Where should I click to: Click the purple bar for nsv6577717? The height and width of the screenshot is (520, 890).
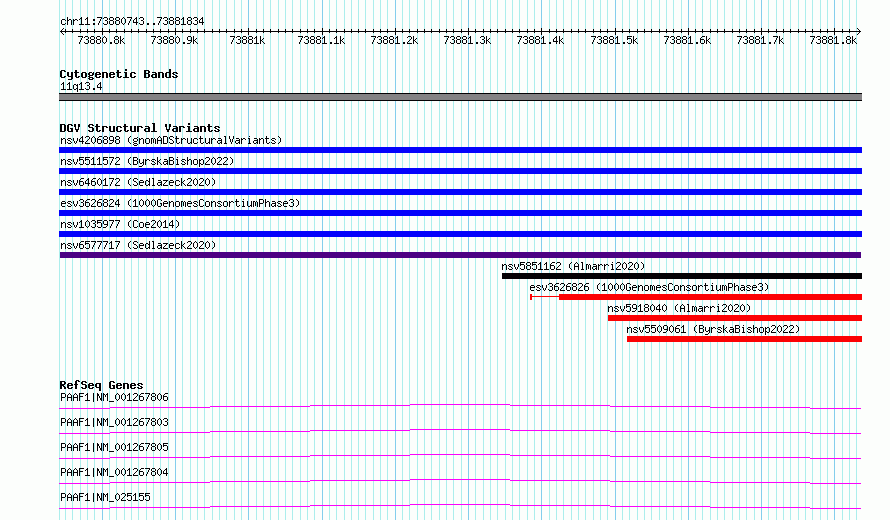tap(460, 255)
